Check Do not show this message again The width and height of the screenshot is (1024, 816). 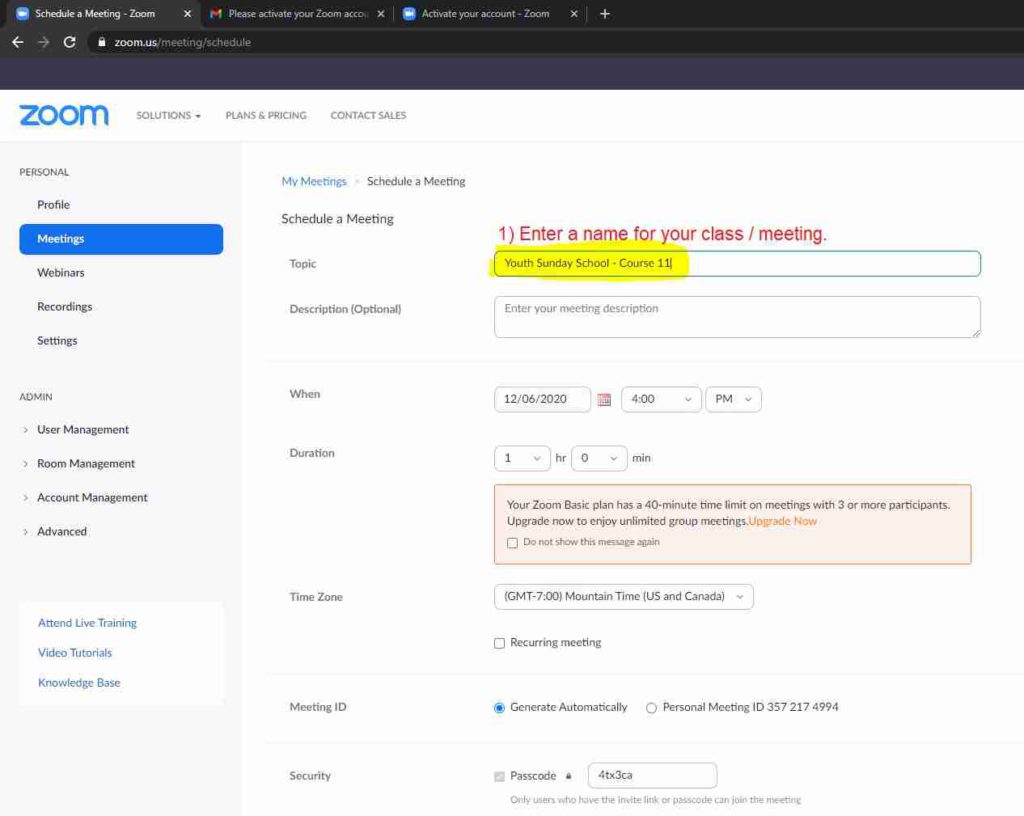point(513,542)
